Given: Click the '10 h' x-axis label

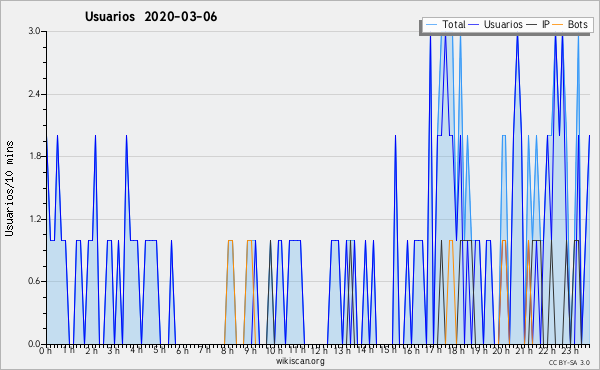Looking at the screenshot, I should 274,351.
